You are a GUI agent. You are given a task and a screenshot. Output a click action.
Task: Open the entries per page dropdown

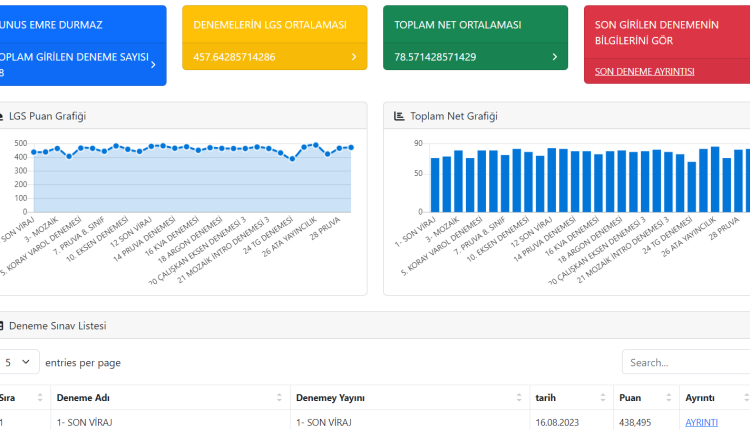[x=20, y=362]
